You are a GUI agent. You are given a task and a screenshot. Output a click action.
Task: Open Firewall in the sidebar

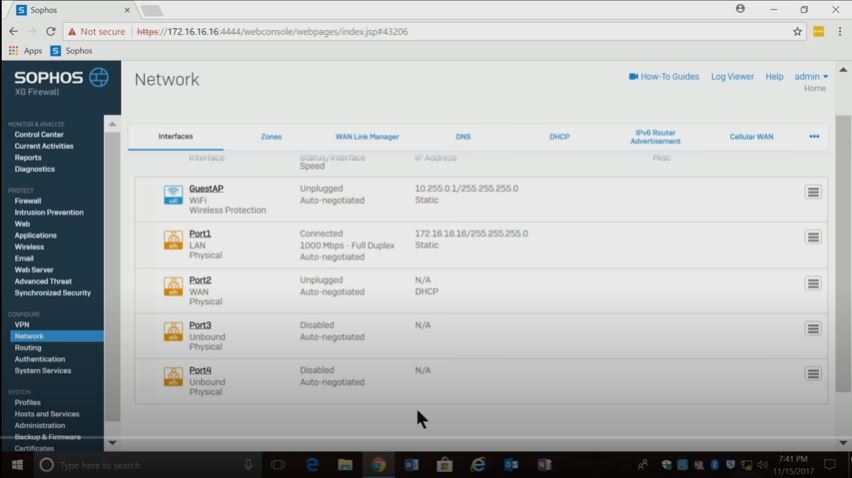(28, 201)
